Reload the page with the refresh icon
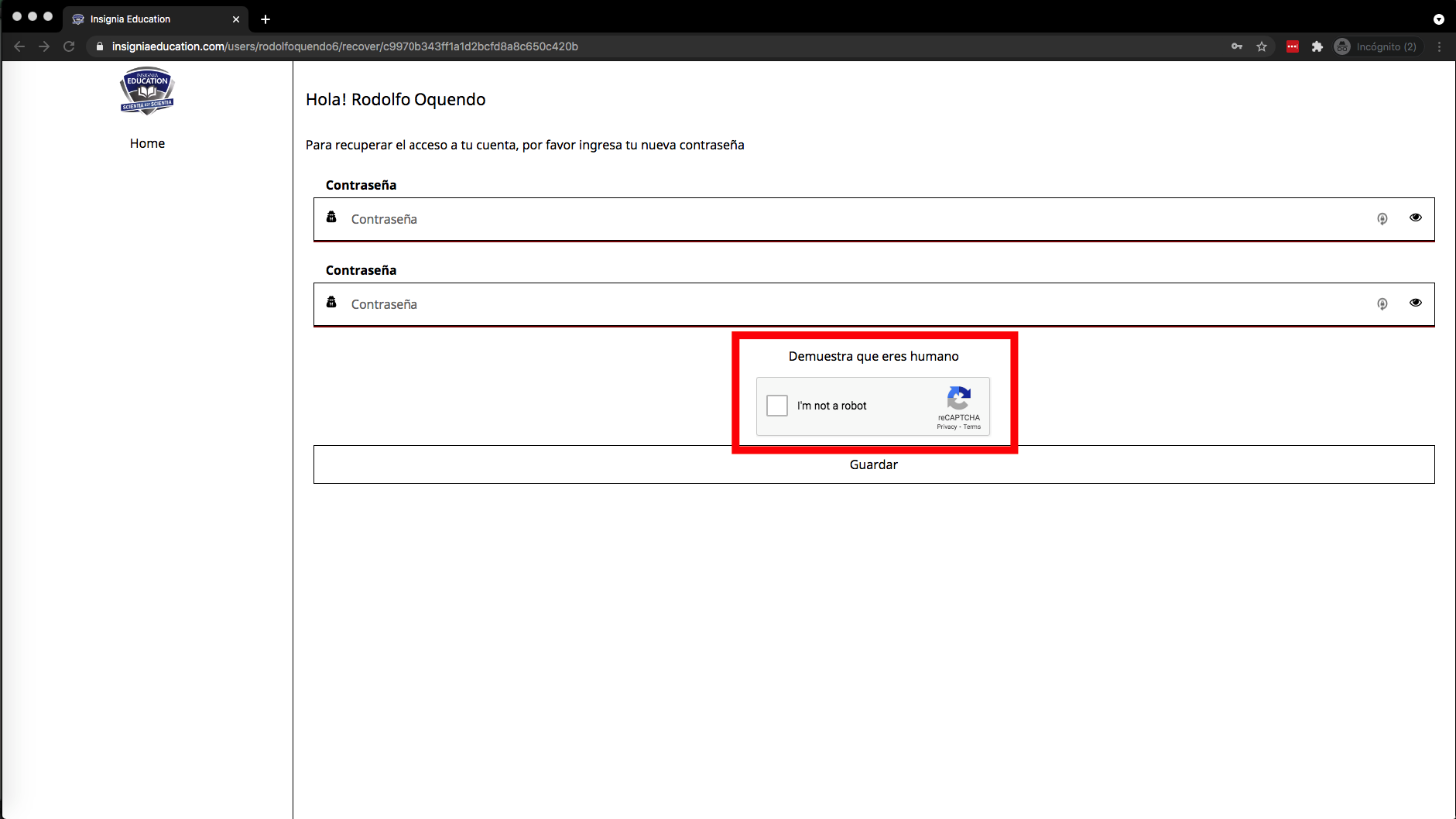The image size is (1456, 819). [x=69, y=46]
